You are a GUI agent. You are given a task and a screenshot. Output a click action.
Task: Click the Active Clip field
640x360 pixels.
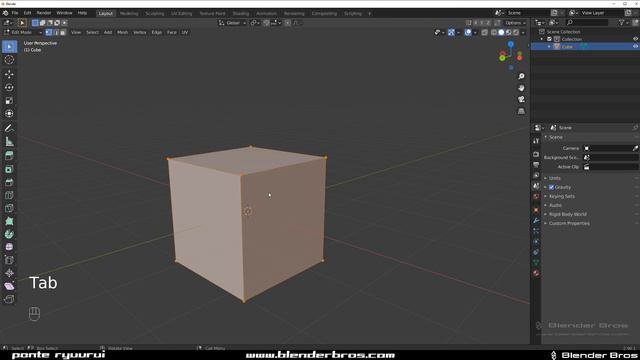(x=611, y=167)
